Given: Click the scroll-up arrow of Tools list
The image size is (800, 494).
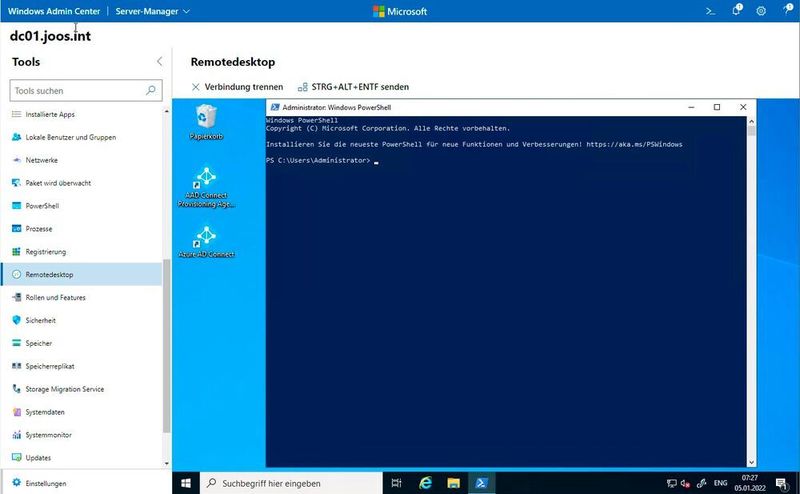Looking at the screenshot, I should [x=166, y=111].
